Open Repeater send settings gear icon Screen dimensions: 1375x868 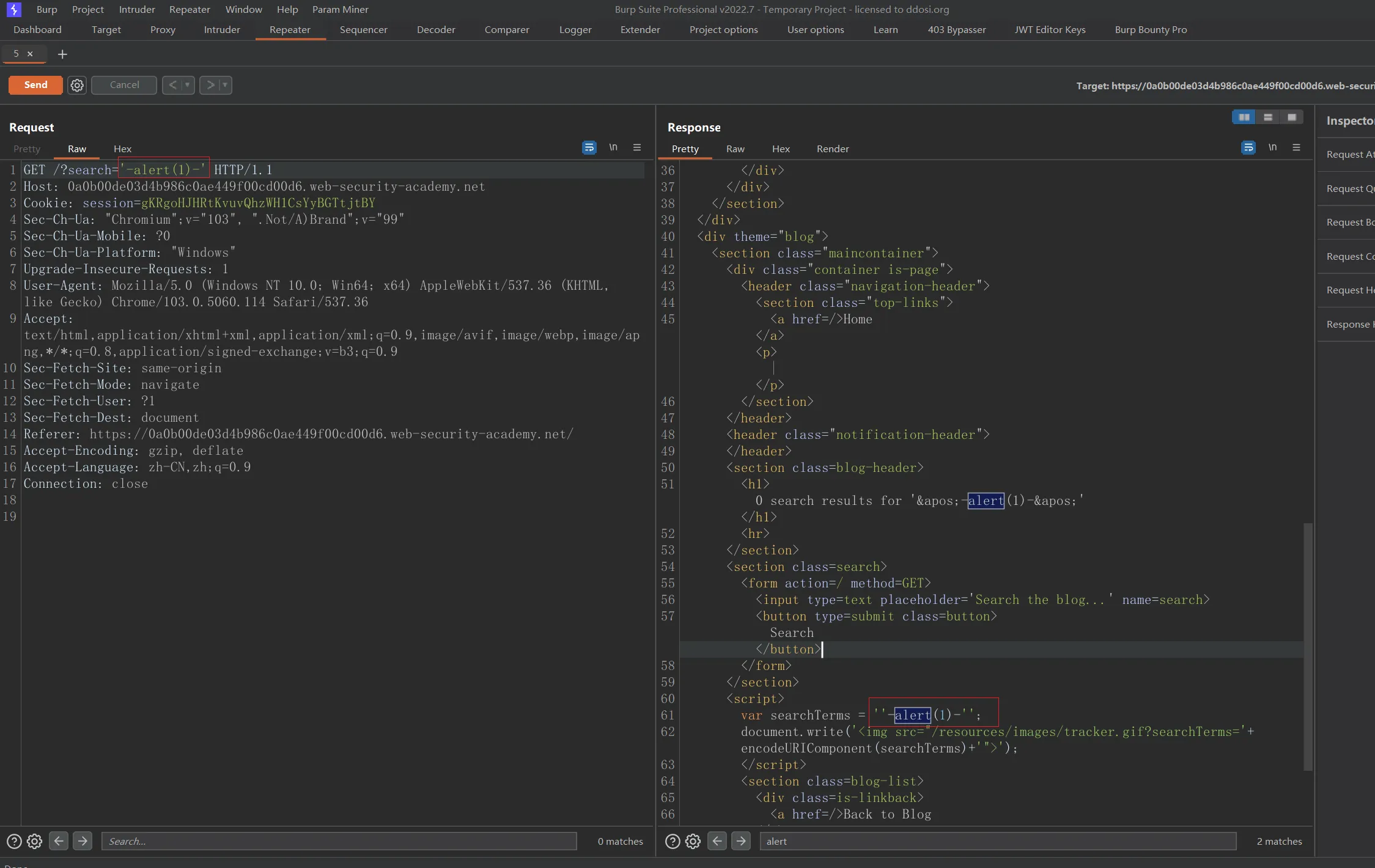(77, 85)
